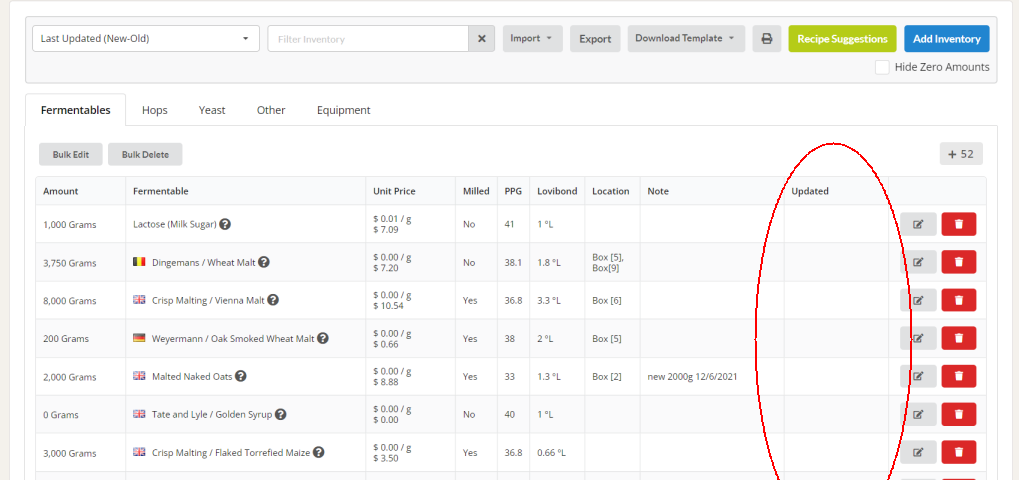Switch to the Other tab
Viewport: 1019px width, 480px height.
[271, 110]
